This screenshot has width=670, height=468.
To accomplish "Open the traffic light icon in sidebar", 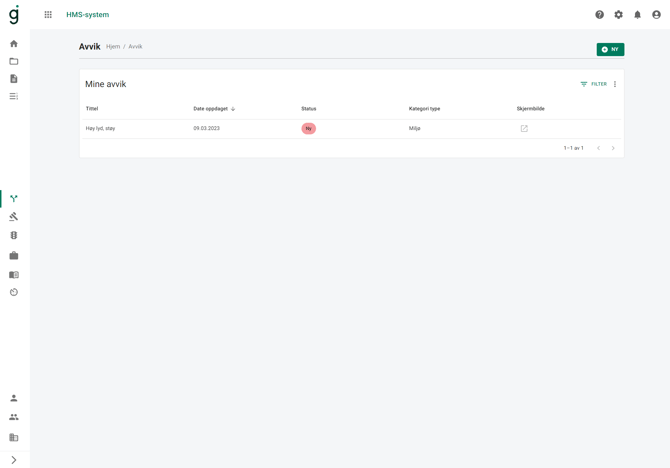I will click(14, 235).
